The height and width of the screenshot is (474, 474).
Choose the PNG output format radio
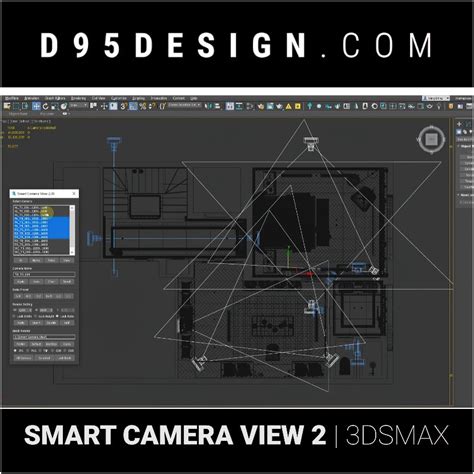tap(28, 351)
